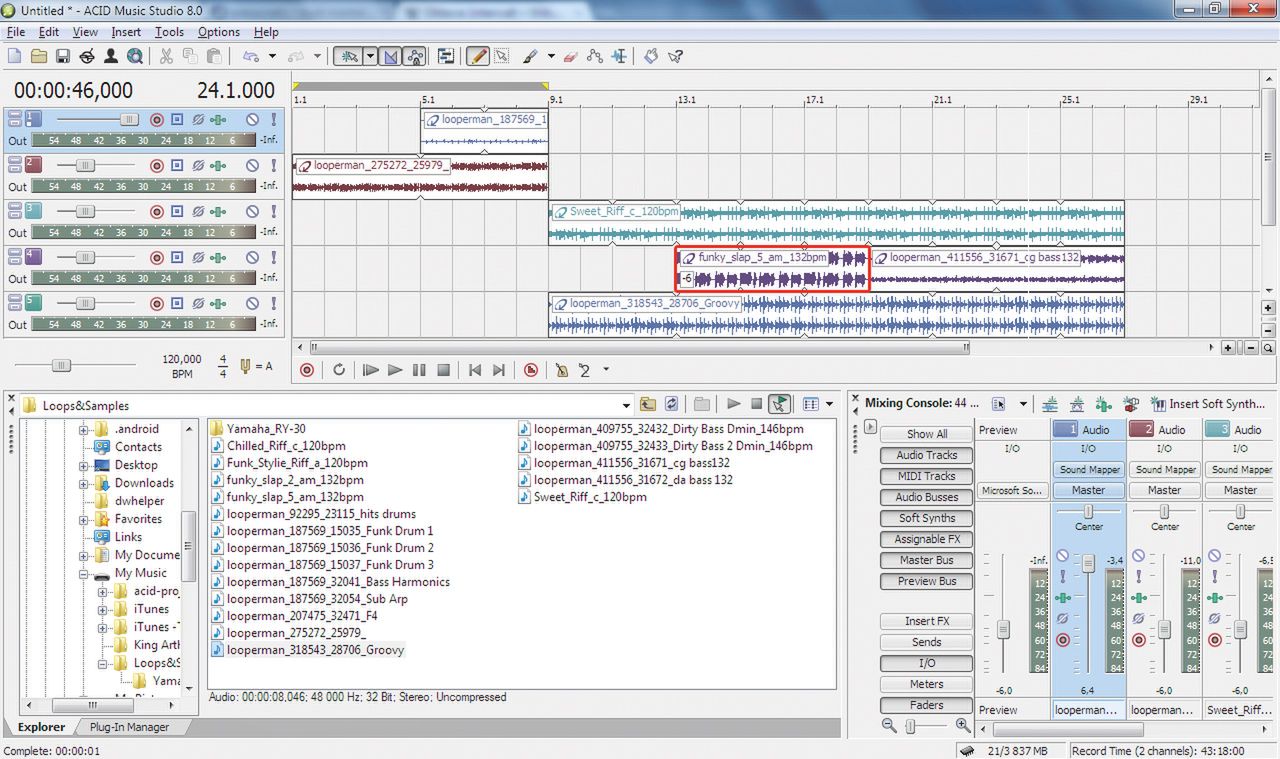Open the Undo history dropdown arrow
Image resolution: width=1280 pixels, height=759 pixels.
point(272,57)
